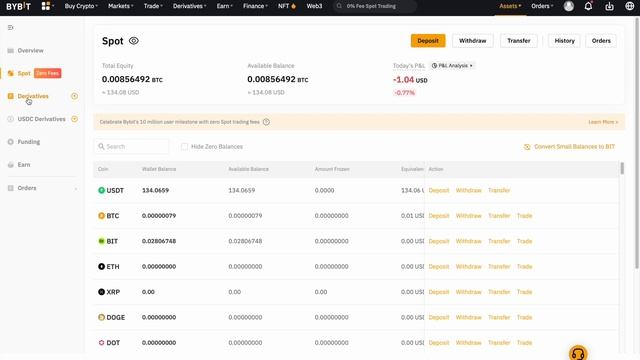Click the user profile avatar icon

click(569, 6)
